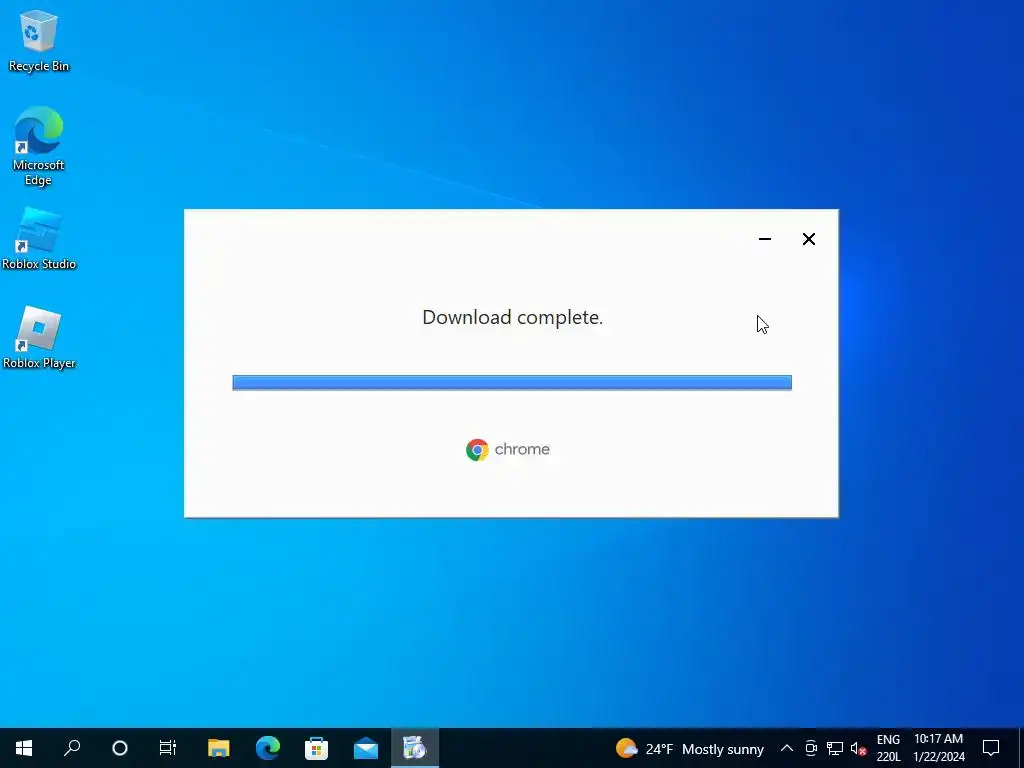
Task: Open the weather widget showing 24°F
Action: (x=690, y=748)
